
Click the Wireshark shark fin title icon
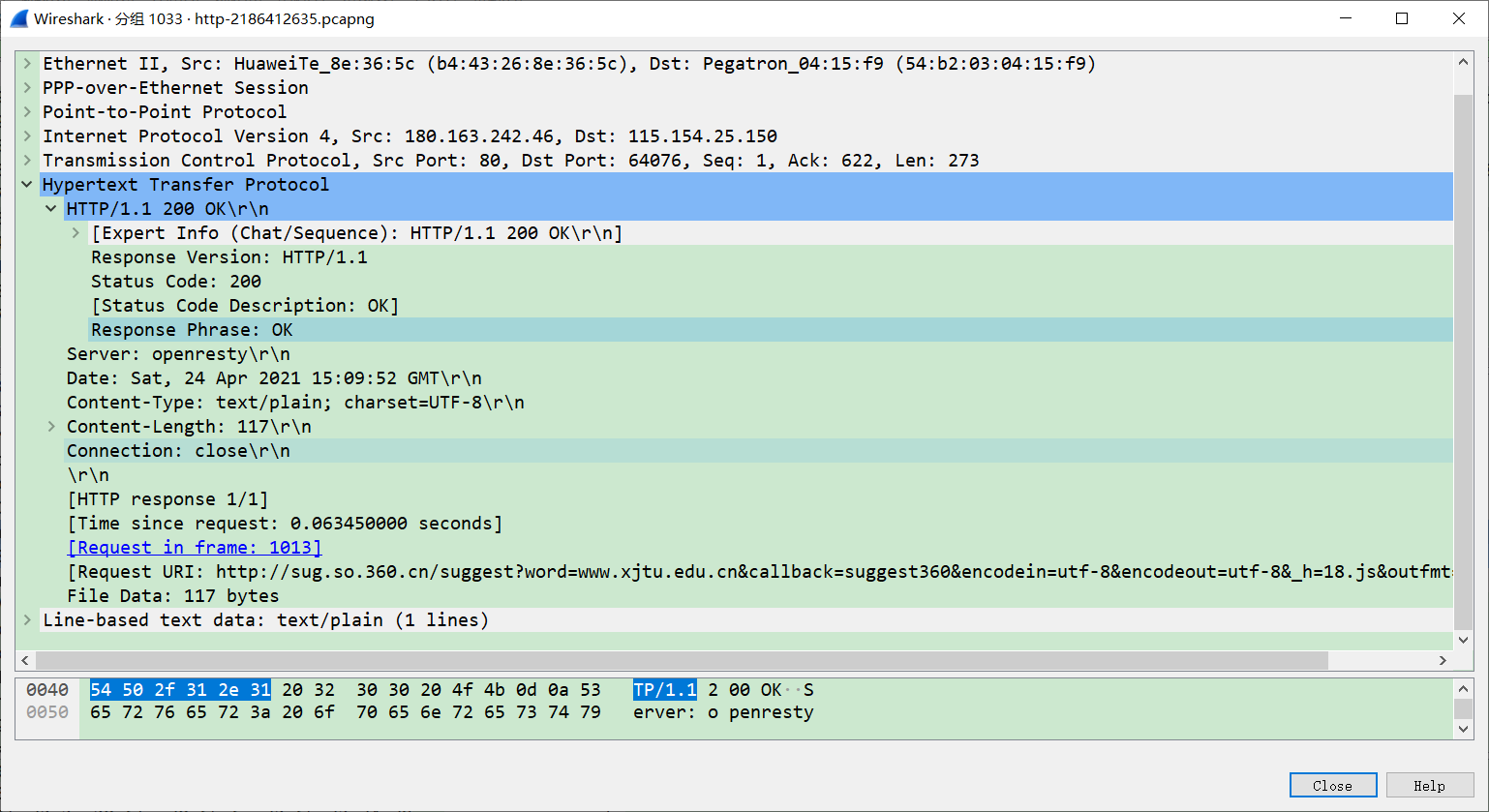[x=18, y=18]
